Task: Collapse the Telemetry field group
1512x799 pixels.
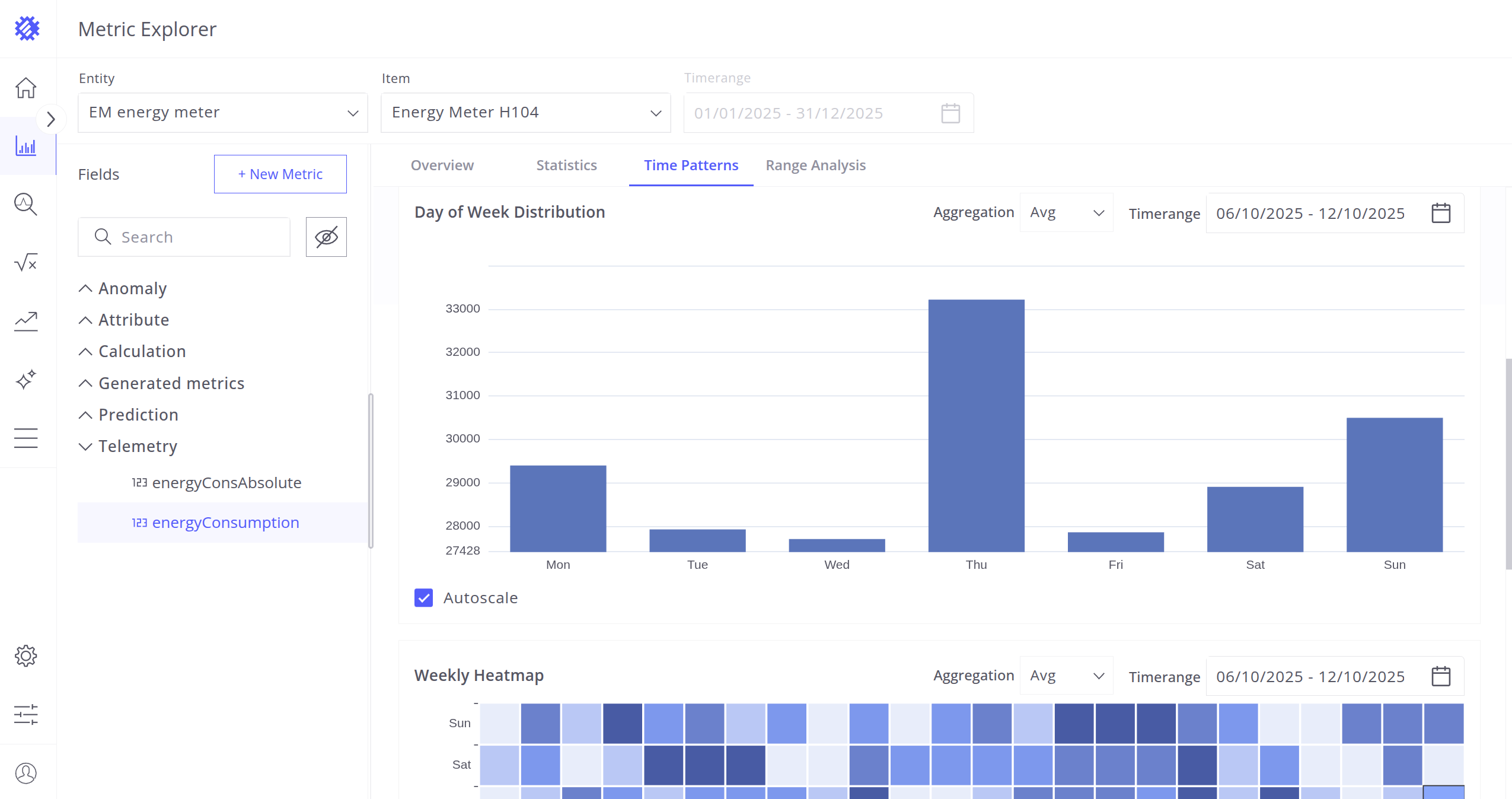Action: (85, 447)
